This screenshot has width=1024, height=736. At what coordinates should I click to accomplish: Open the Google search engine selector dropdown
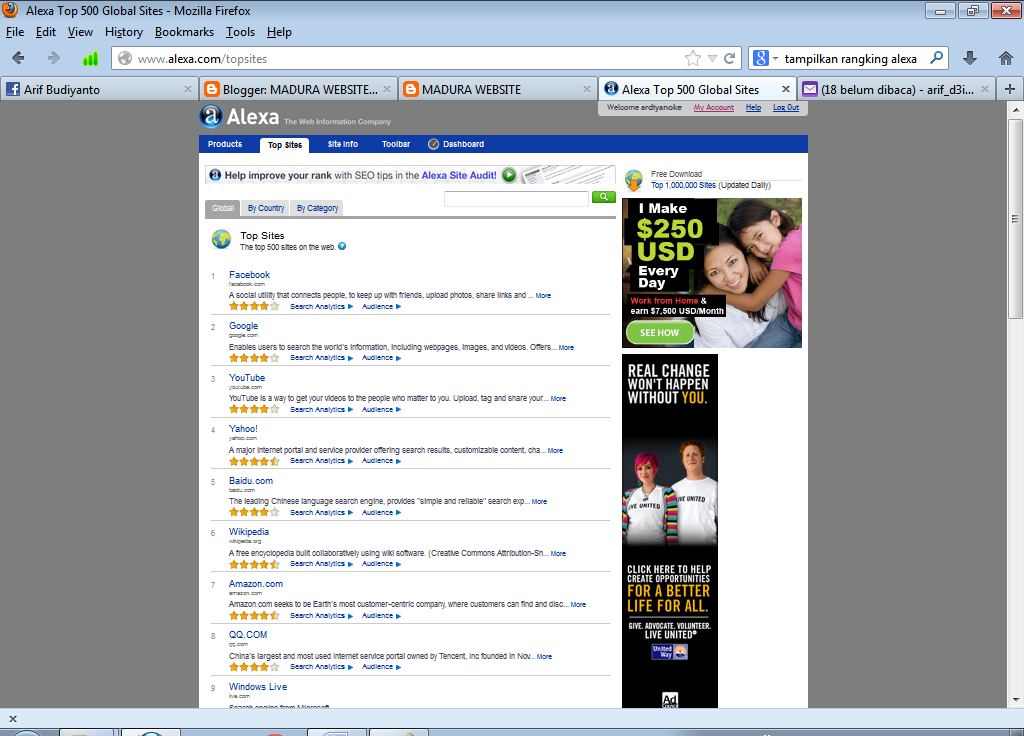click(765, 58)
